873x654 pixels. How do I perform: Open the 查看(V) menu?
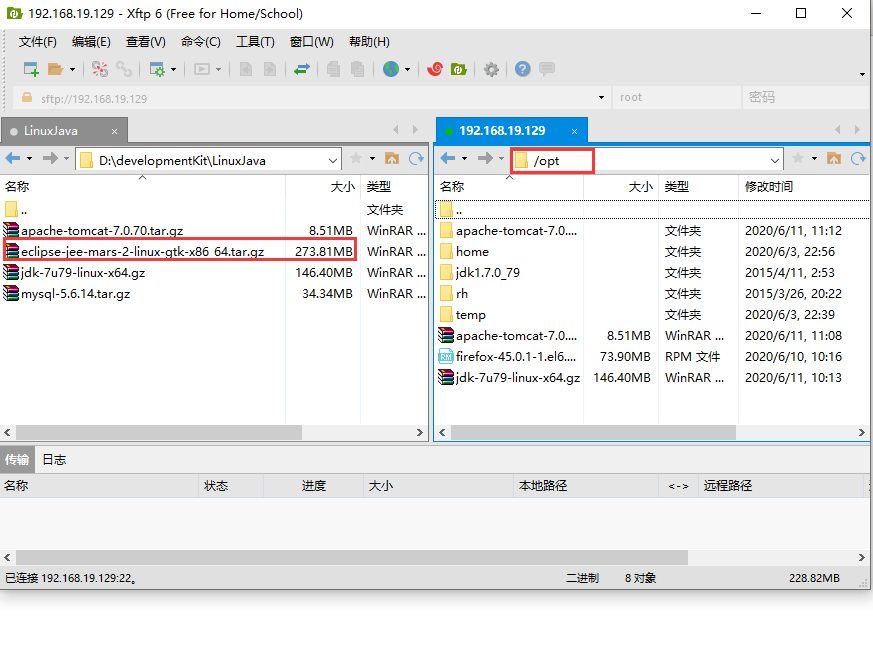point(146,42)
